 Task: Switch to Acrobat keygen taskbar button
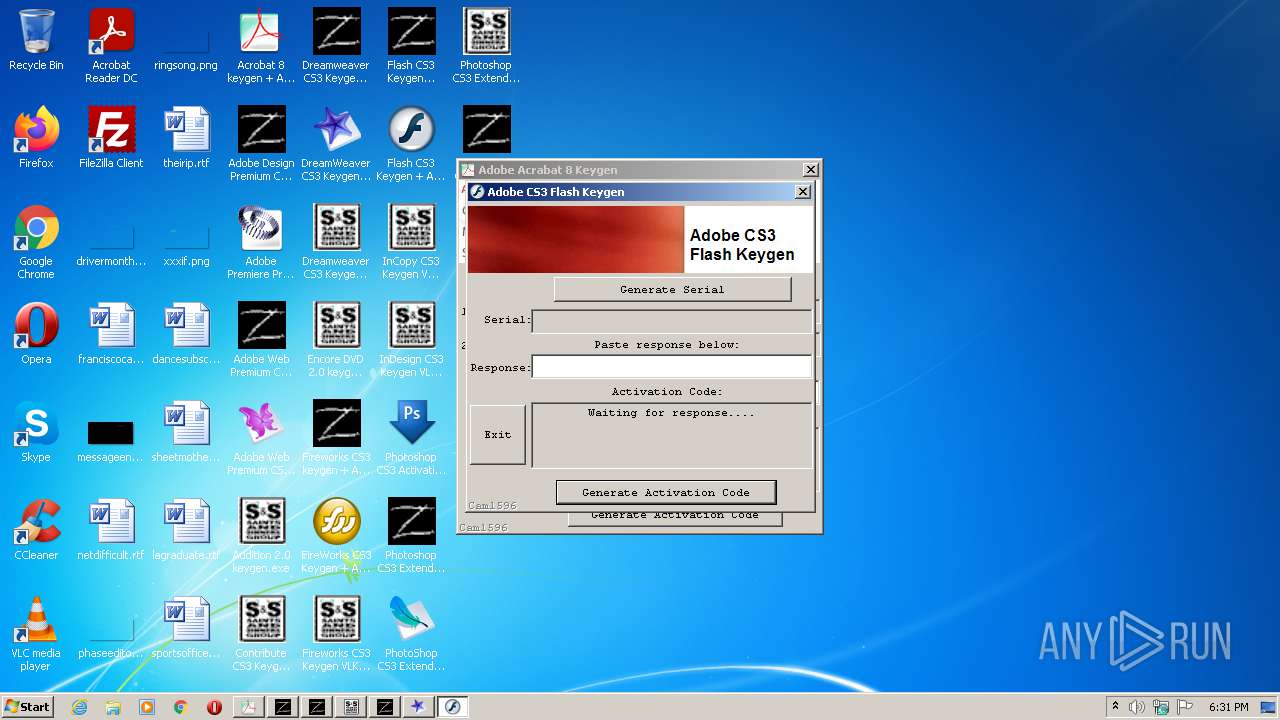pos(248,707)
